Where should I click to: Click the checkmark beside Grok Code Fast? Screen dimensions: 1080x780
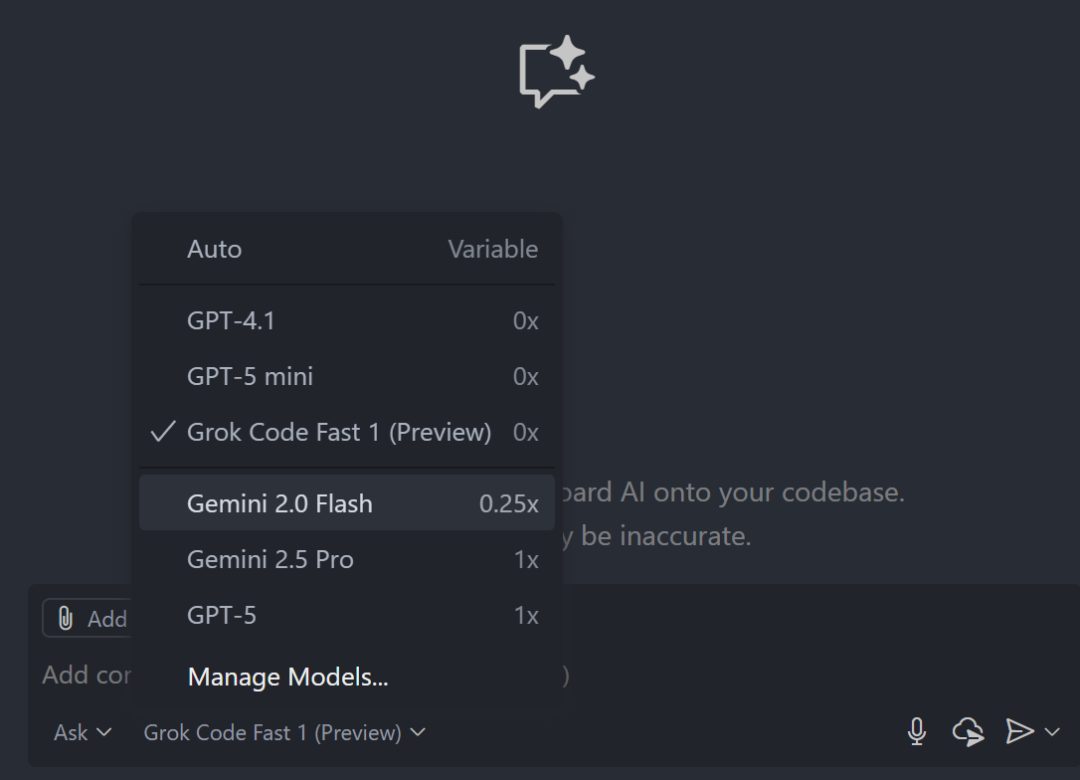[163, 432]
